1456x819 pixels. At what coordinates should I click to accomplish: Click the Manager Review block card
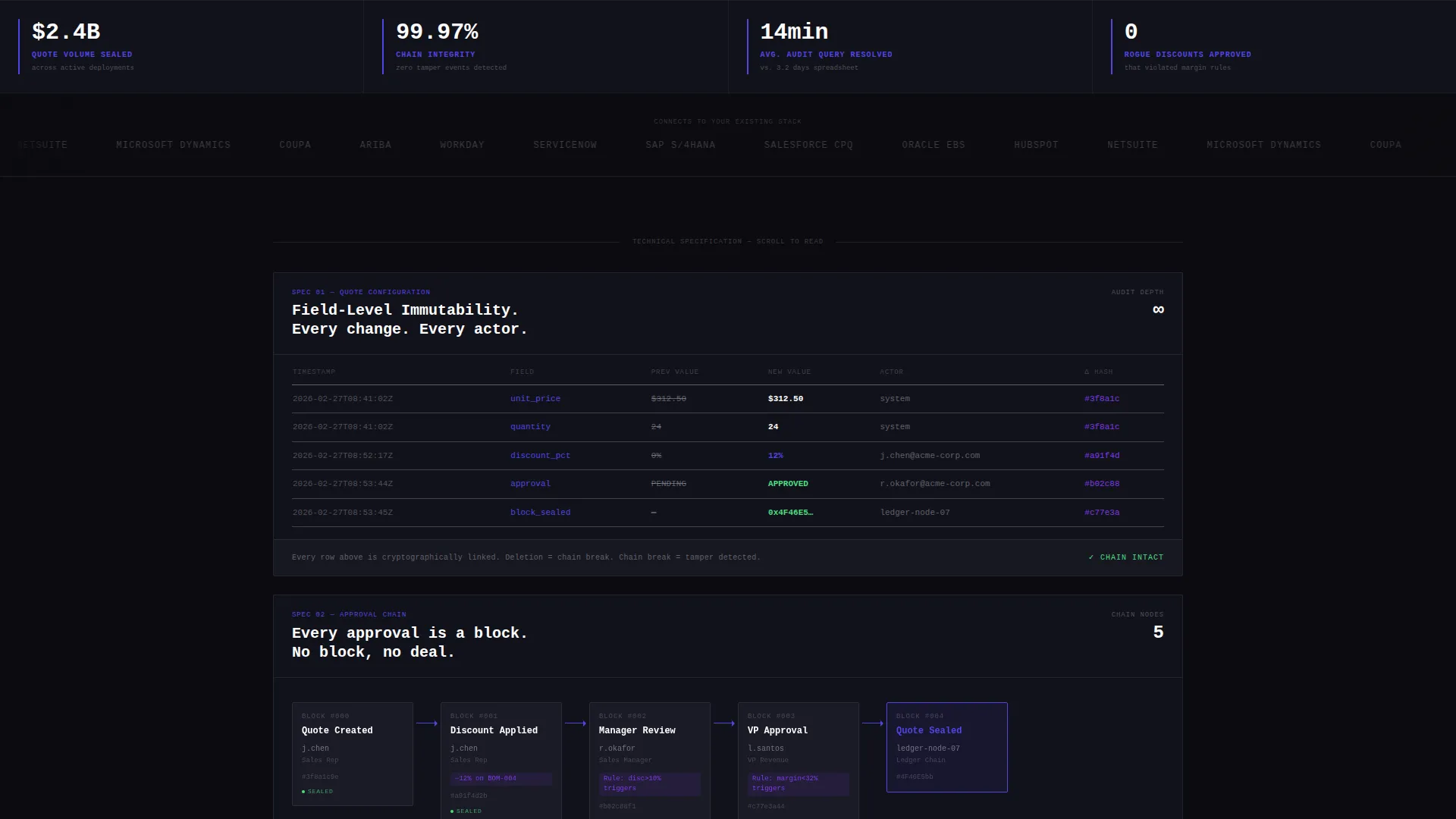(650, 761)
